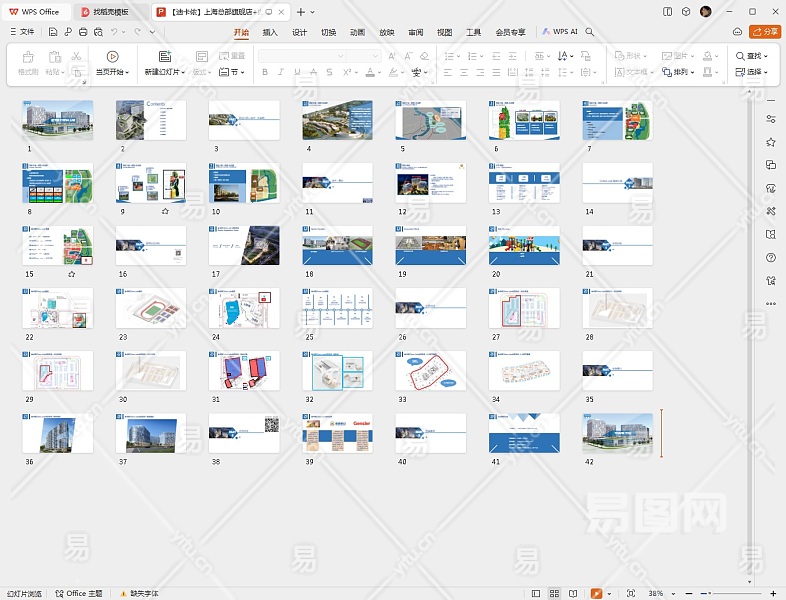Select slide 18 thumbnail

pyautogui.click(x=337, y=245)
